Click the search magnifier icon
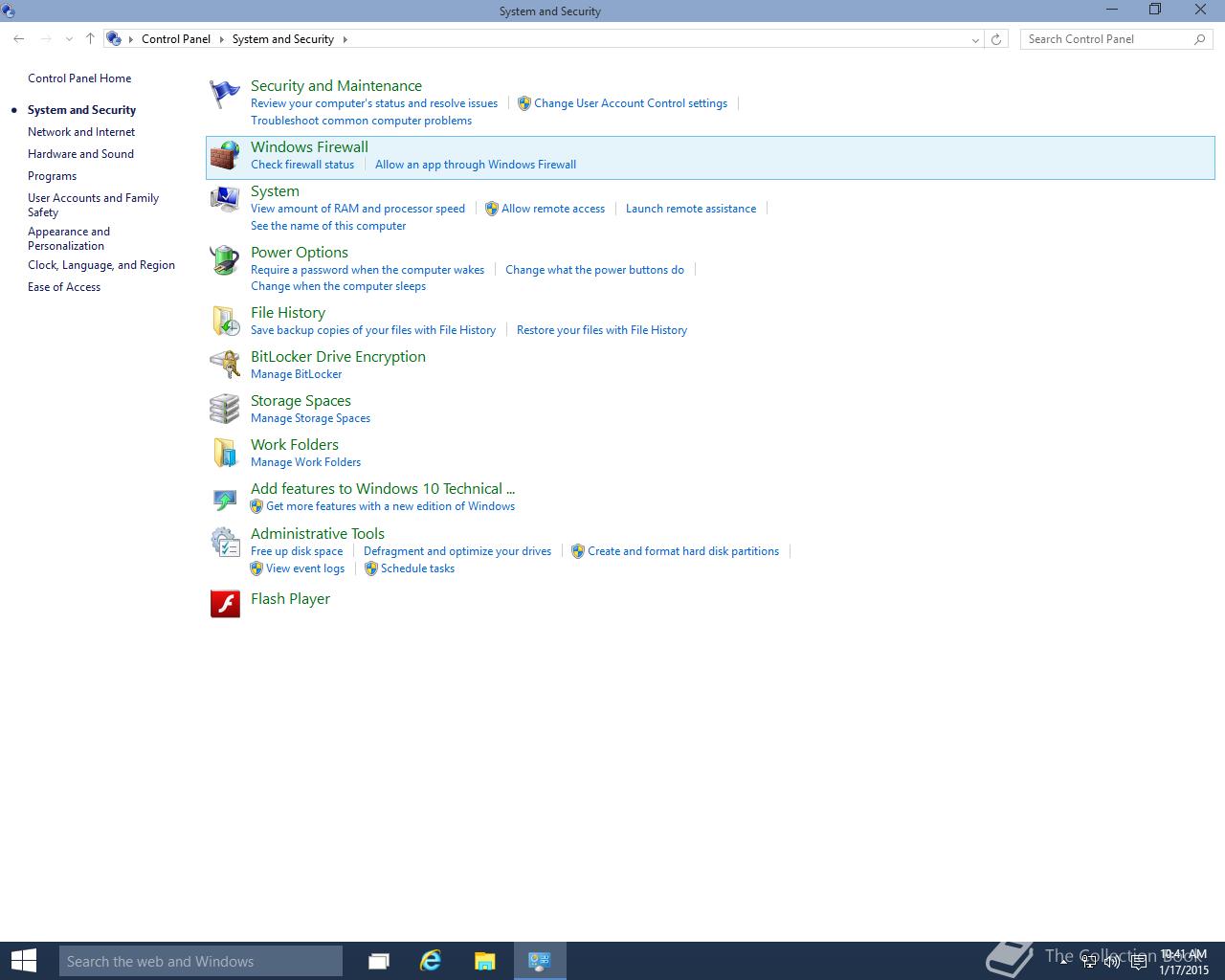The image size is (1225, 980). (1200, 39)
